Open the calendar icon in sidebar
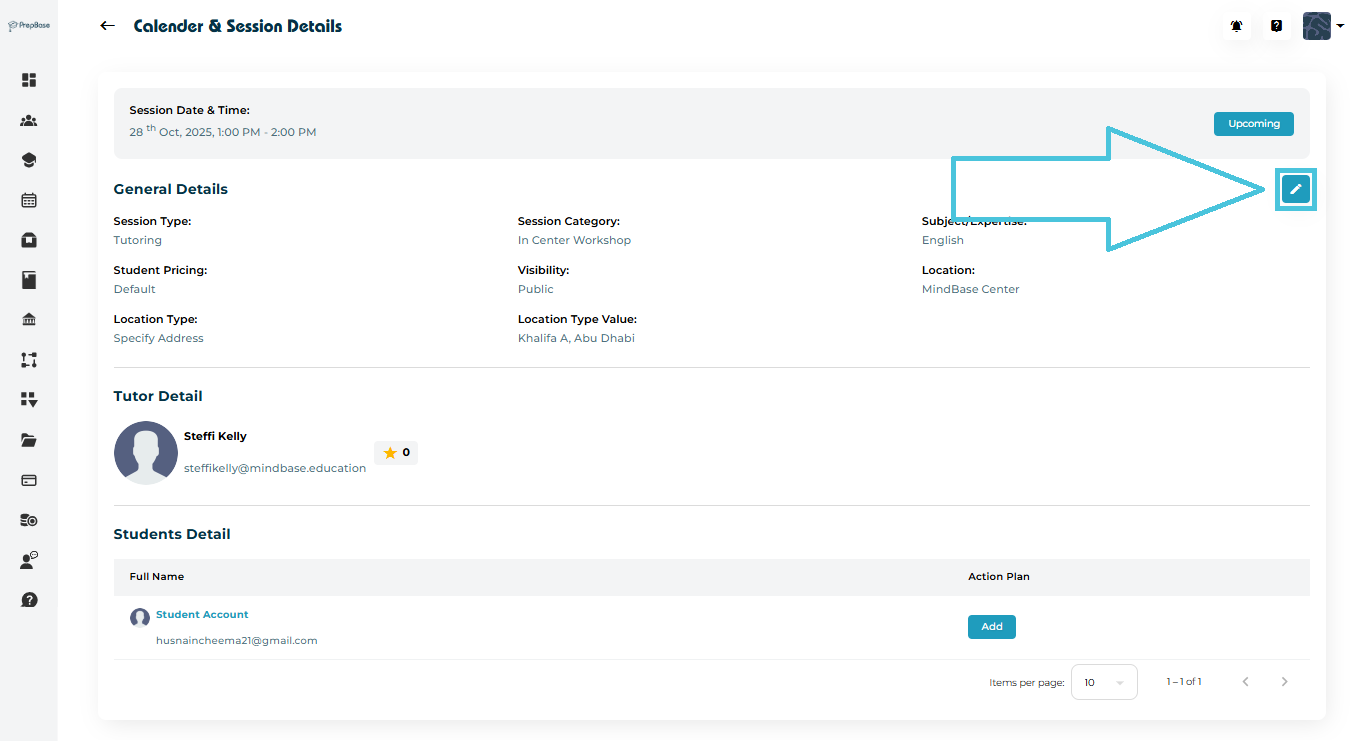 tap(29, 200)
